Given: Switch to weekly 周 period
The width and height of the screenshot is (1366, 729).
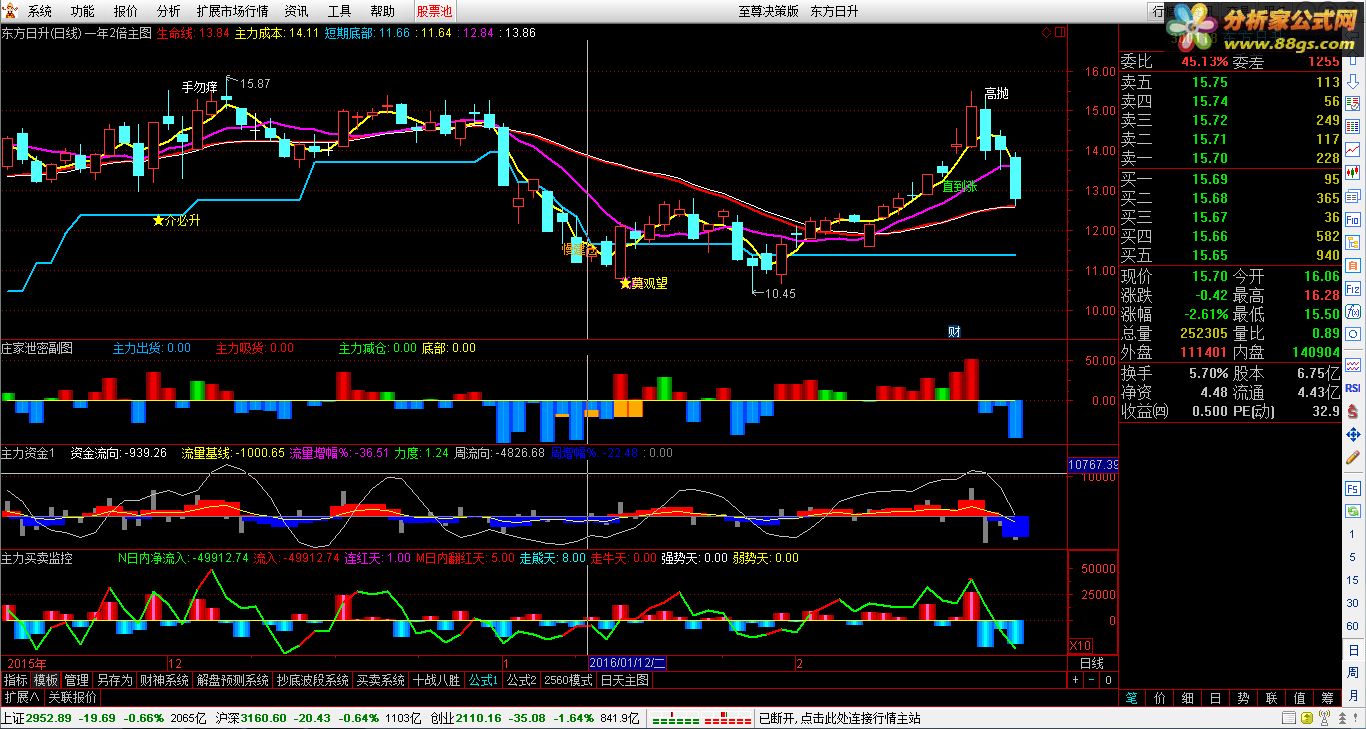Looking at the screenshot, I should (1353, 675).
